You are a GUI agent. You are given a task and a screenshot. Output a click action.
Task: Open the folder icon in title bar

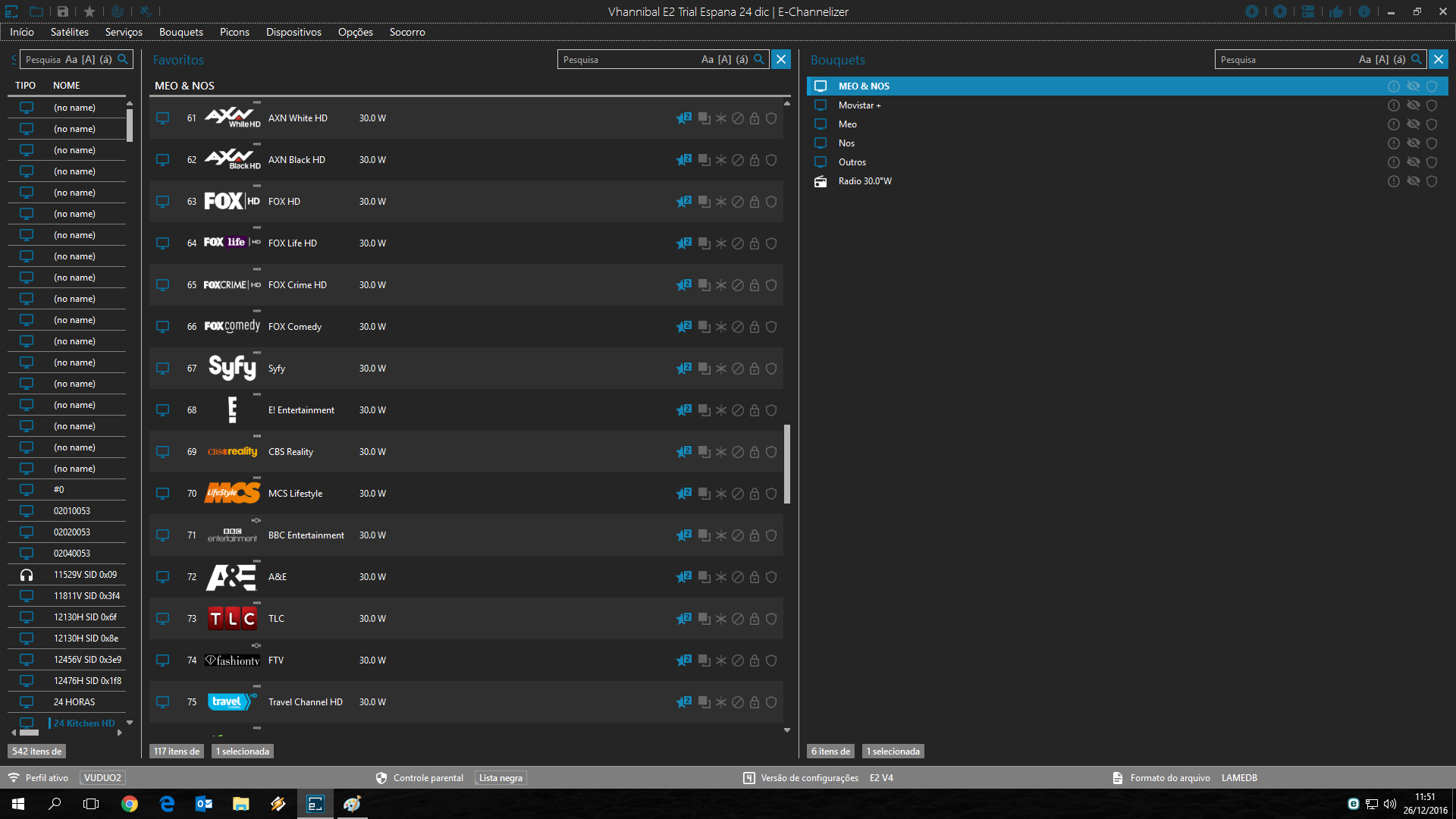[x=36, y=11]
